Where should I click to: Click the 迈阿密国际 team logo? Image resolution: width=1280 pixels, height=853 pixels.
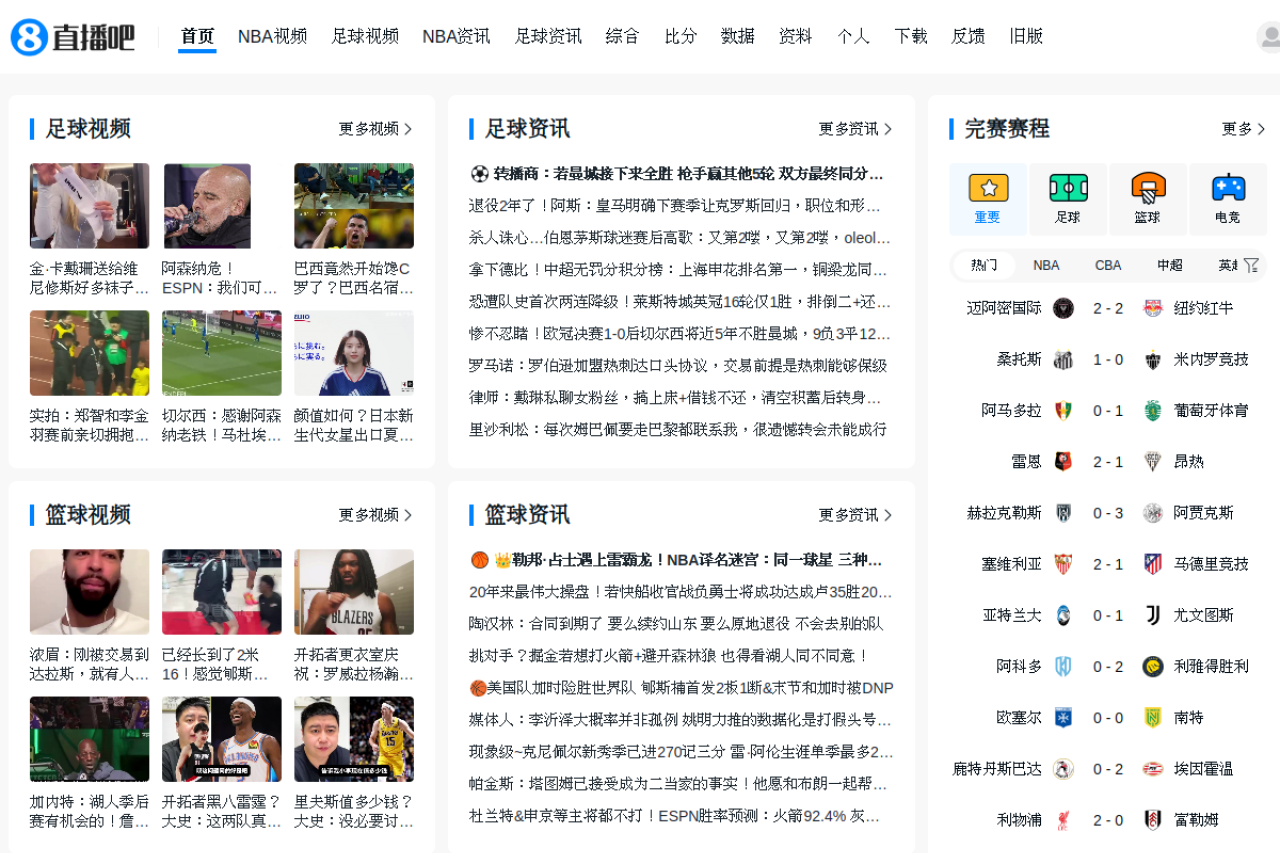1063,308
